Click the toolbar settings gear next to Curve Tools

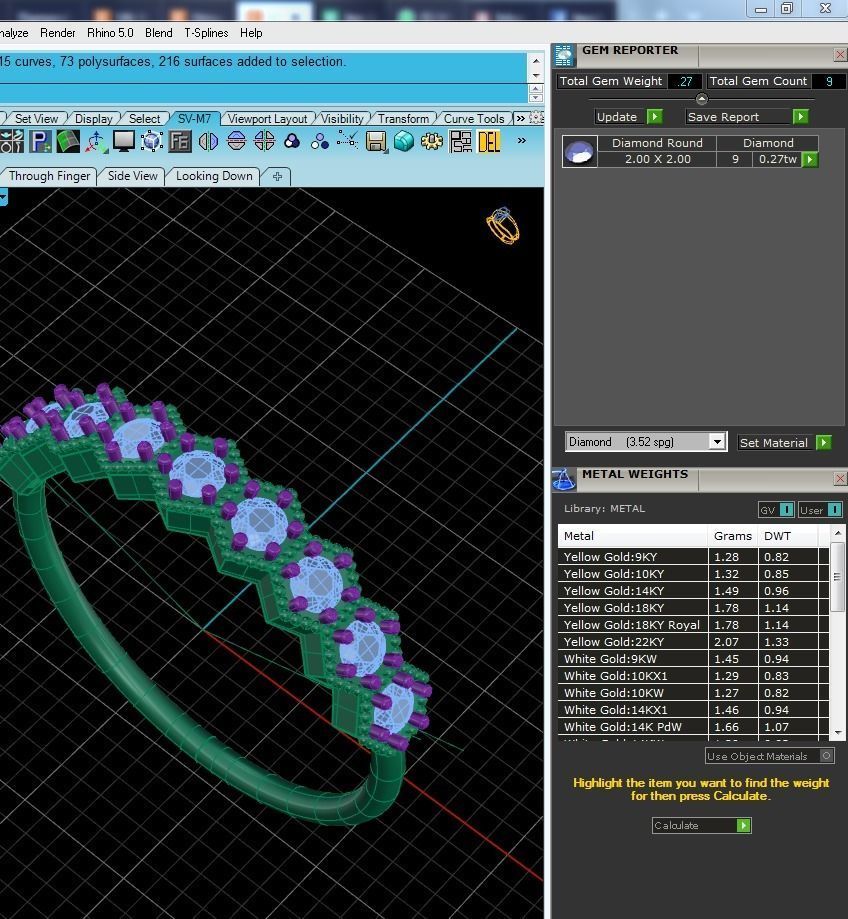point(536,118)
